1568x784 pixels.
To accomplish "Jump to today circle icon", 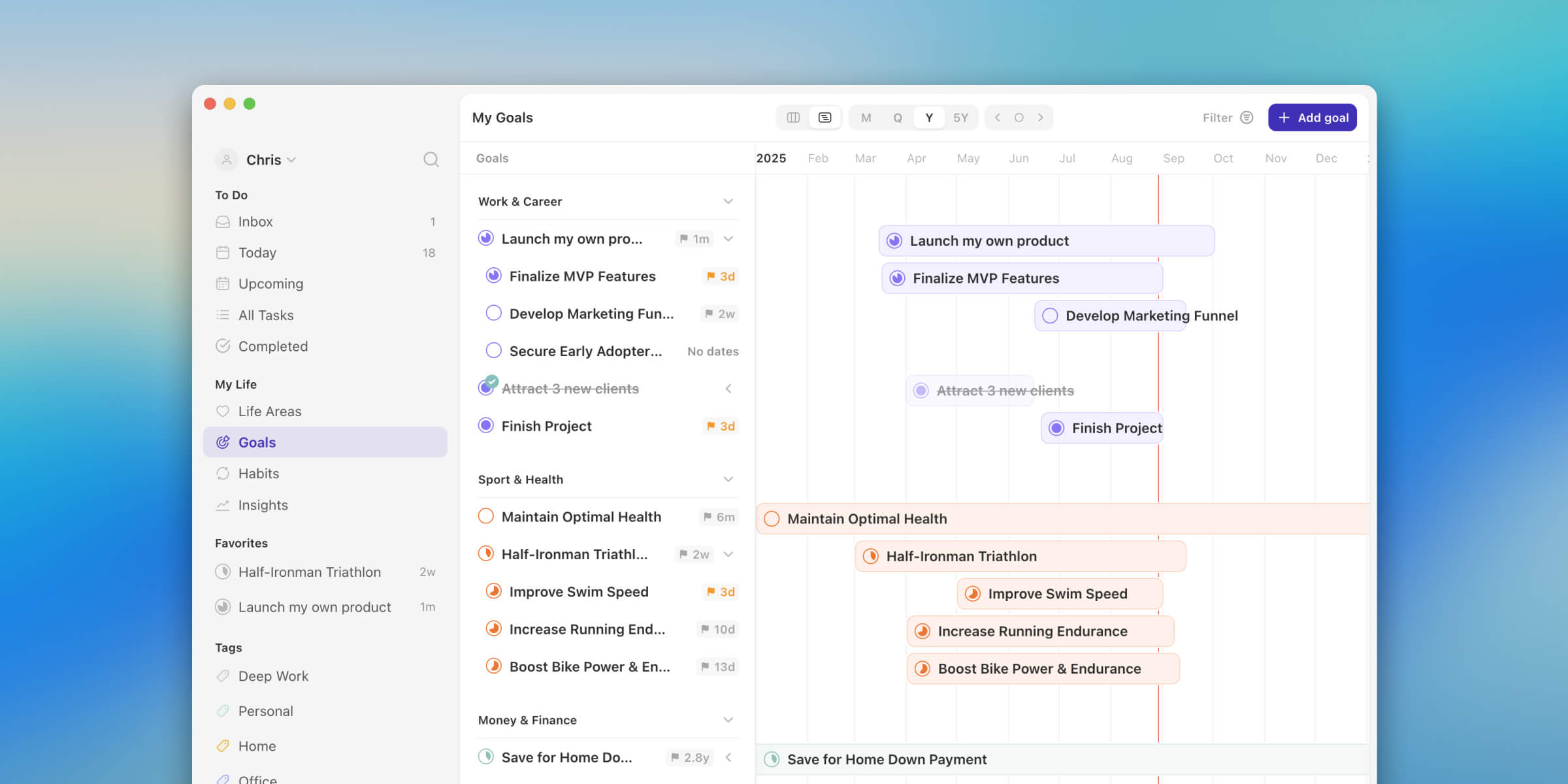I will (1019, 118).
